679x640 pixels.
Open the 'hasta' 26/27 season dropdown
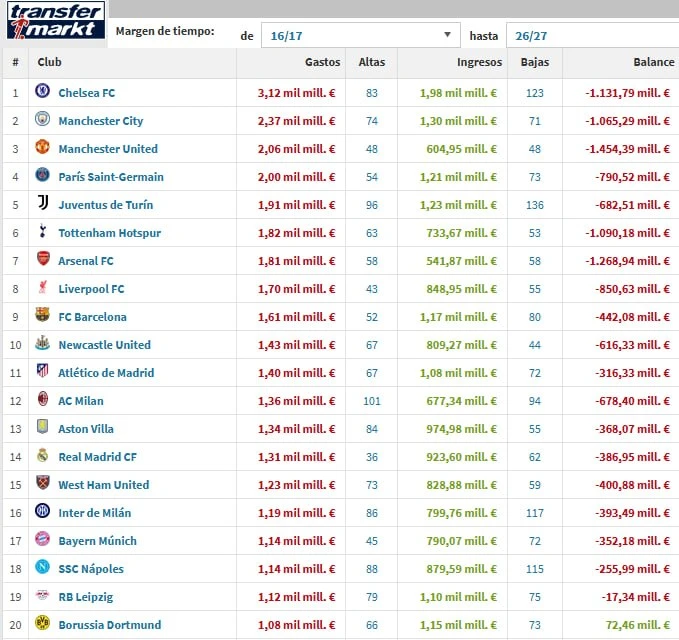click(x=592, y=36)
